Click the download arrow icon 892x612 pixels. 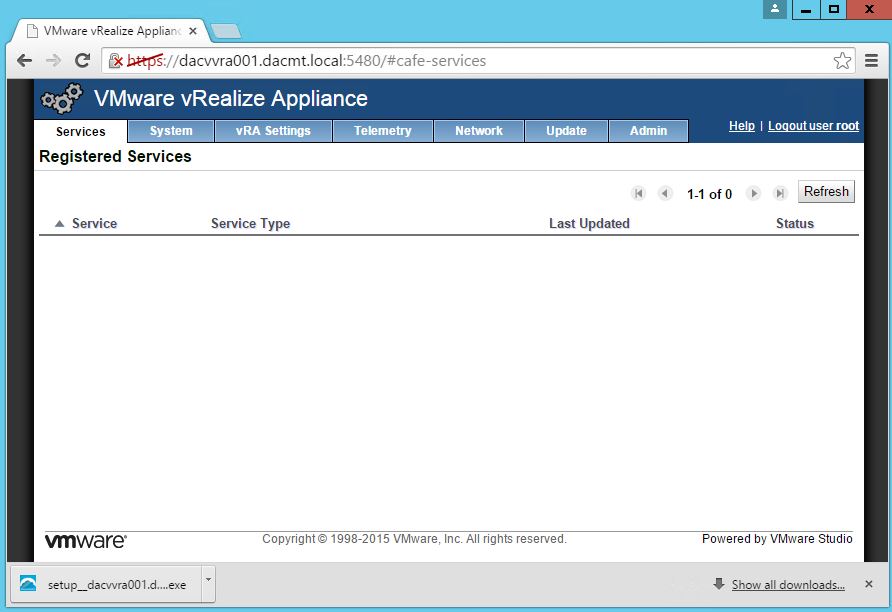tap(719, 584)
